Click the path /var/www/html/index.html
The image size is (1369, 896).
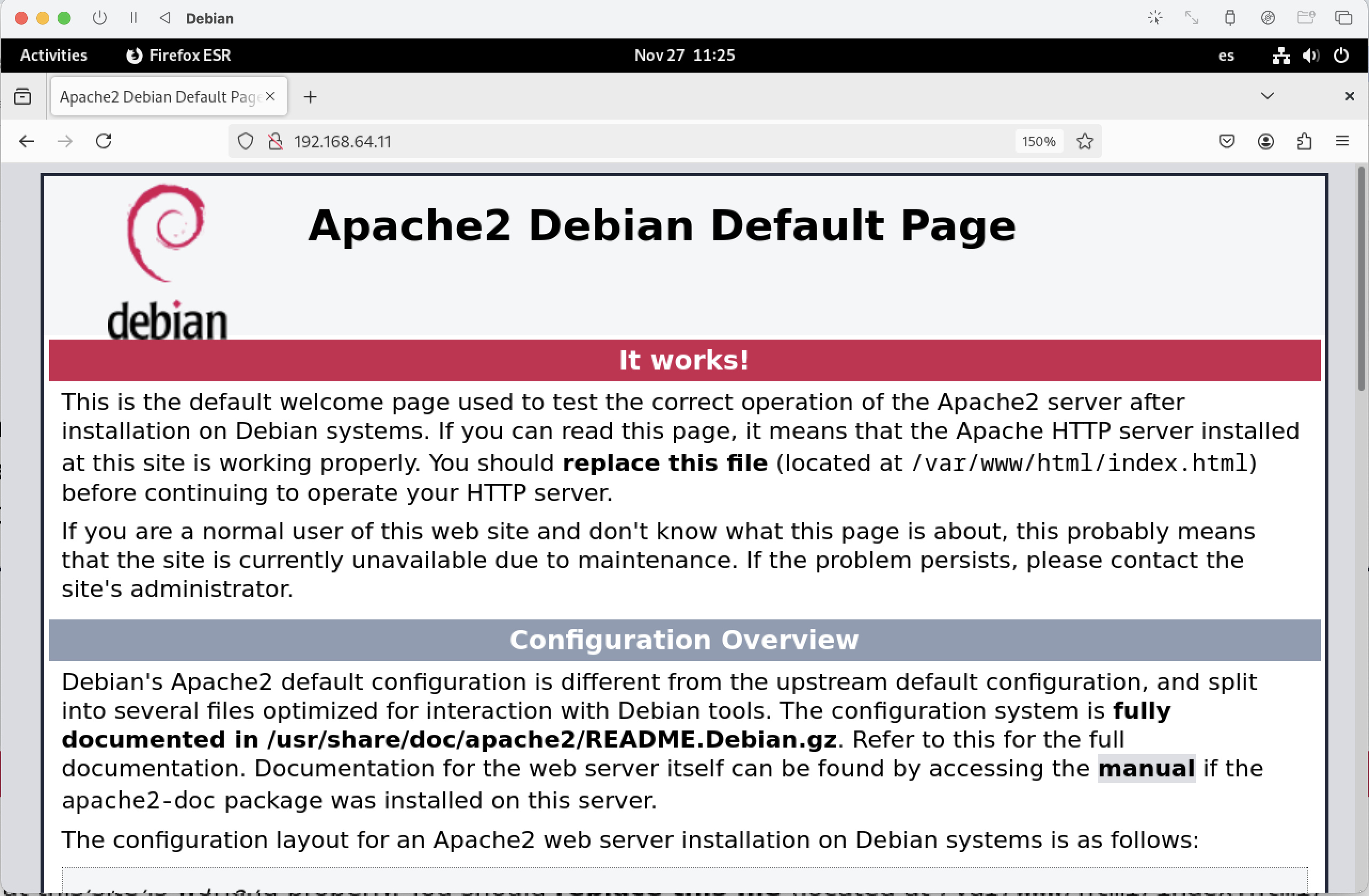pos(1080,463)
